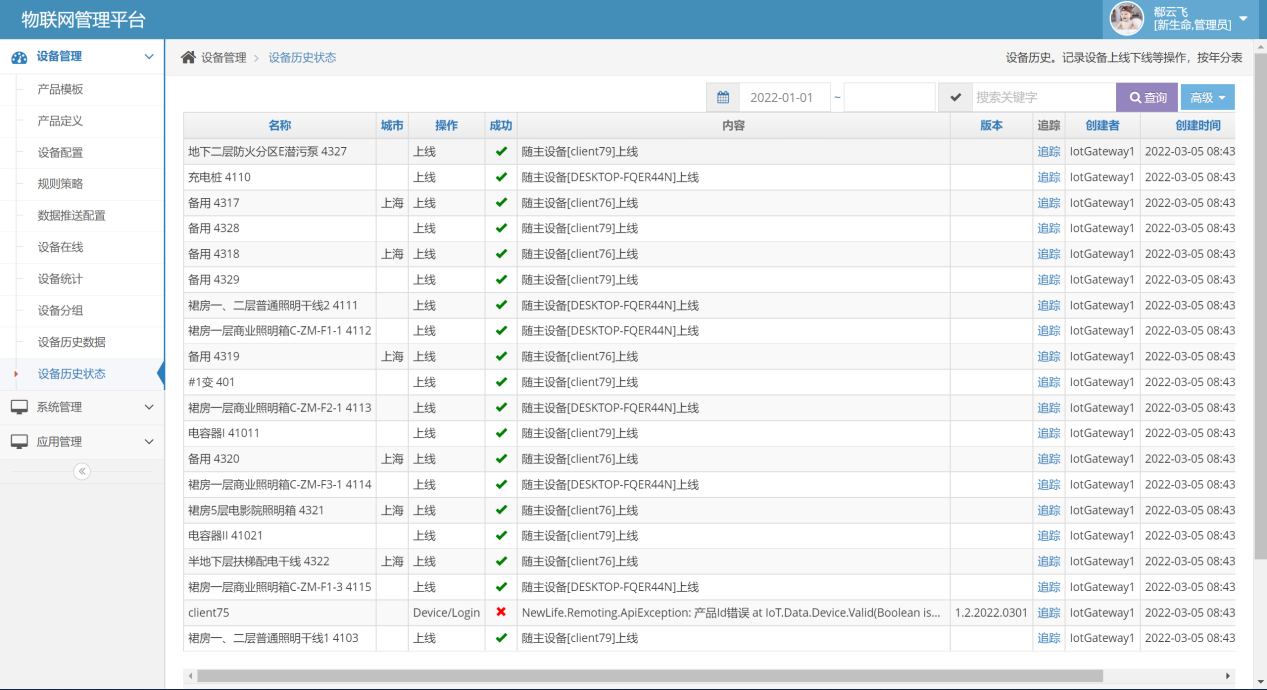Click start date field 2022-01-01

click(785, 97)
